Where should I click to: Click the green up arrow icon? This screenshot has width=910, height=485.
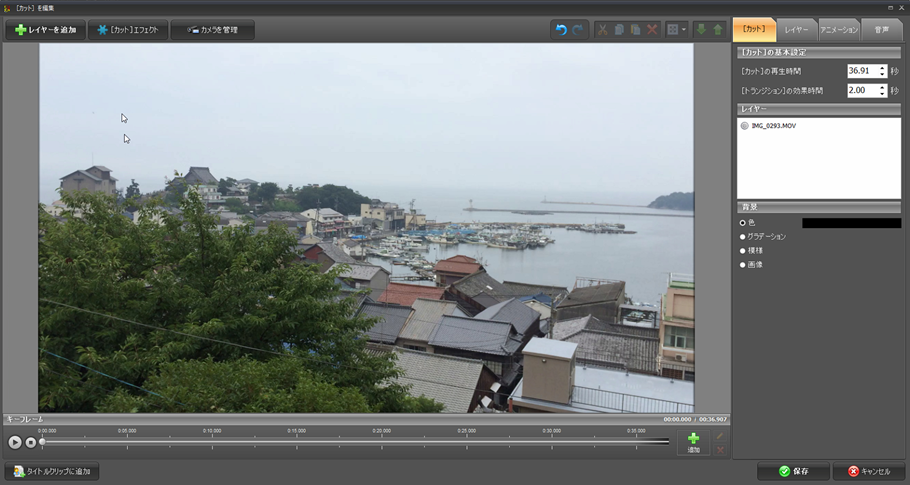[717, 30]
